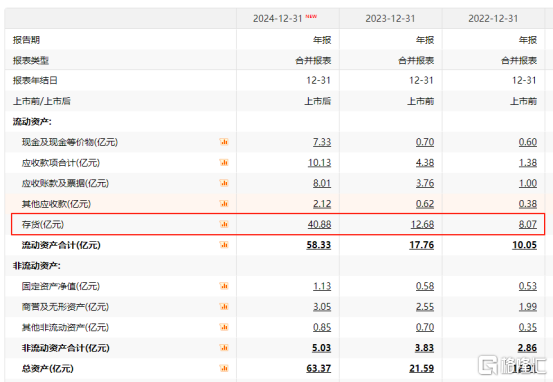Select 2023 固定资产净值 value 0.58
The image size is (553, 382).
[425, 286]
